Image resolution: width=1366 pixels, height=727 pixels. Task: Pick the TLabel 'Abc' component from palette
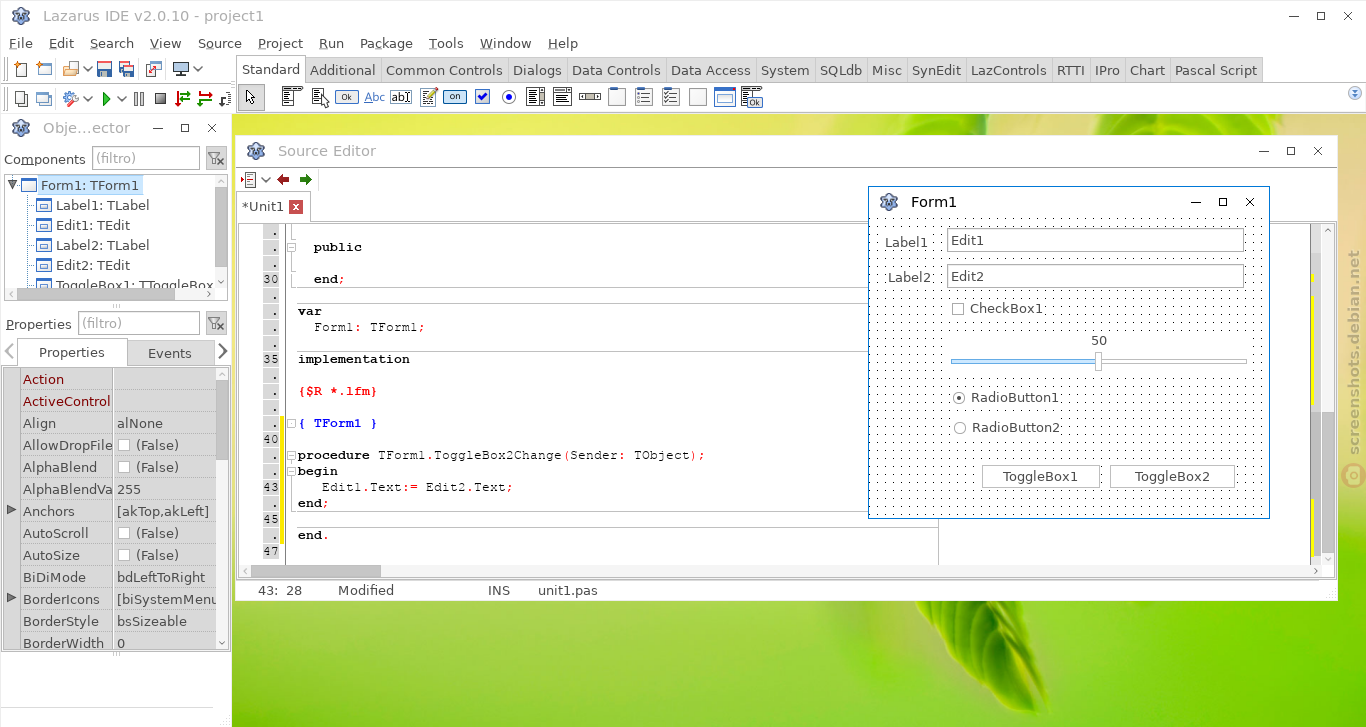pos(374,97)
